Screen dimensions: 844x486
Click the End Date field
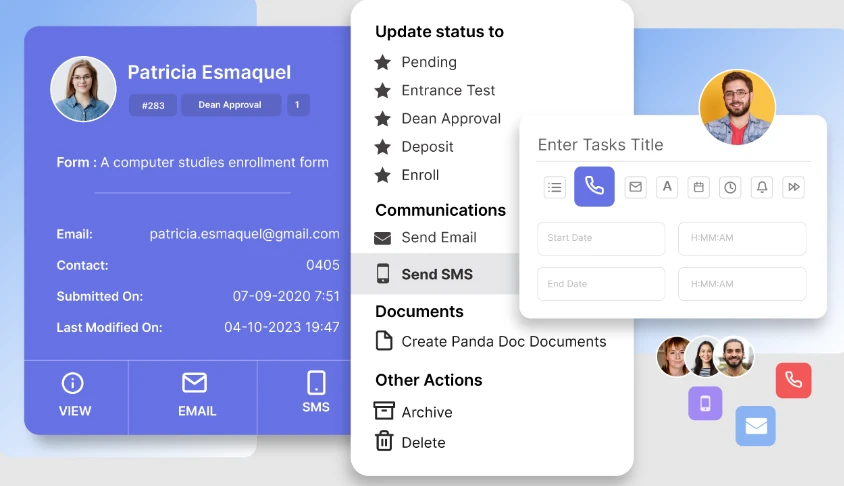tap(601, 284)
